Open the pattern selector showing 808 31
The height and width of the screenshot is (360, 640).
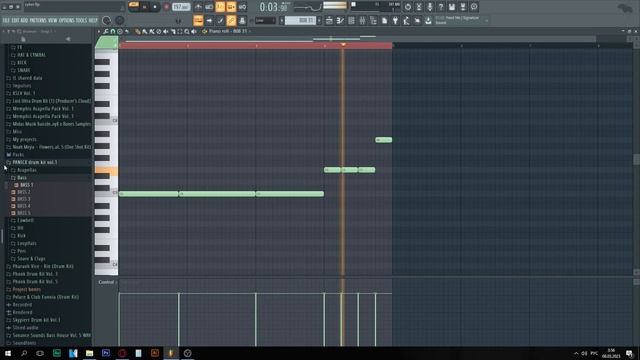click(x=300, y=20)
